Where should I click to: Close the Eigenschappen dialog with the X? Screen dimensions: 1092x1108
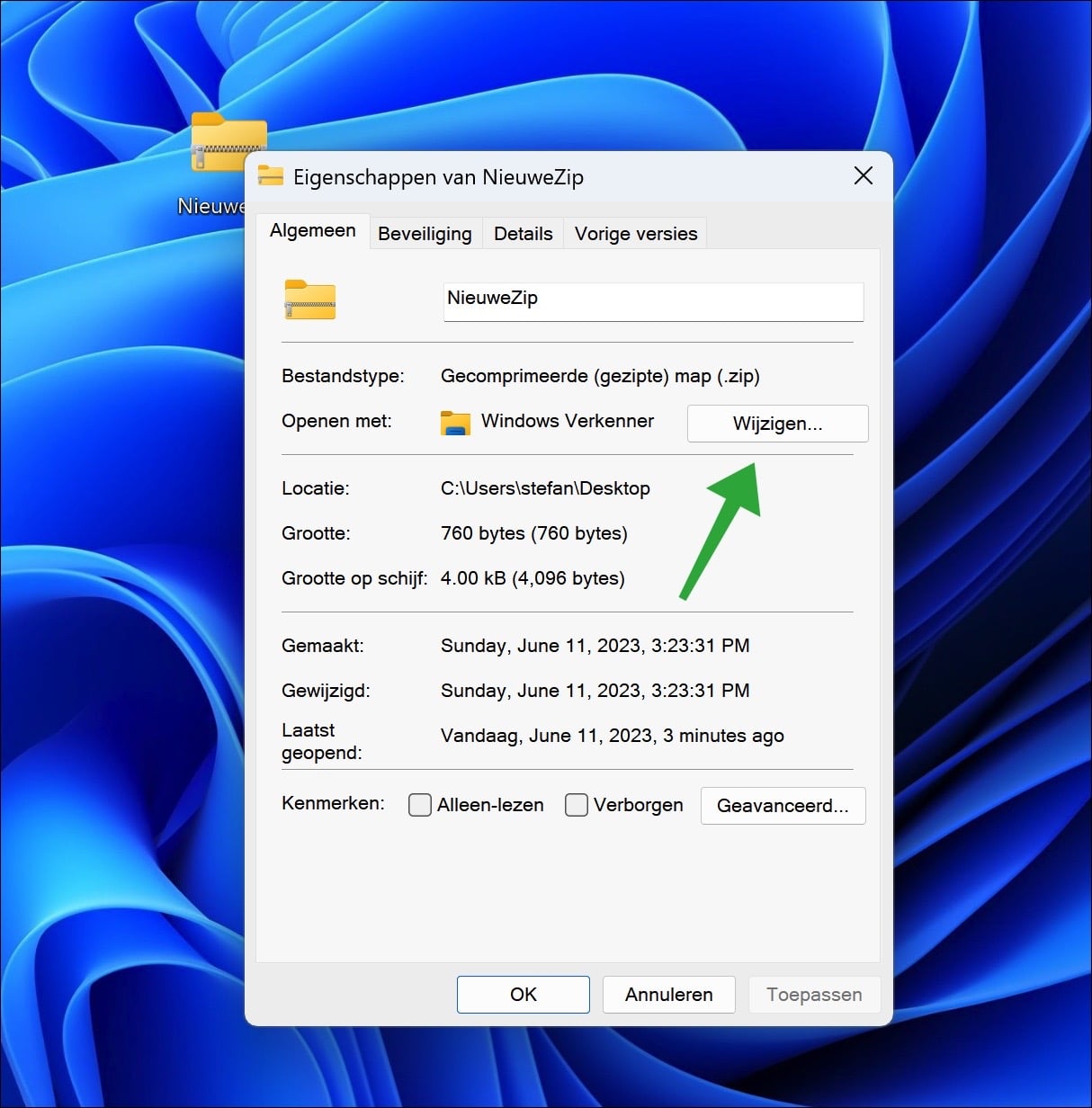863,176
